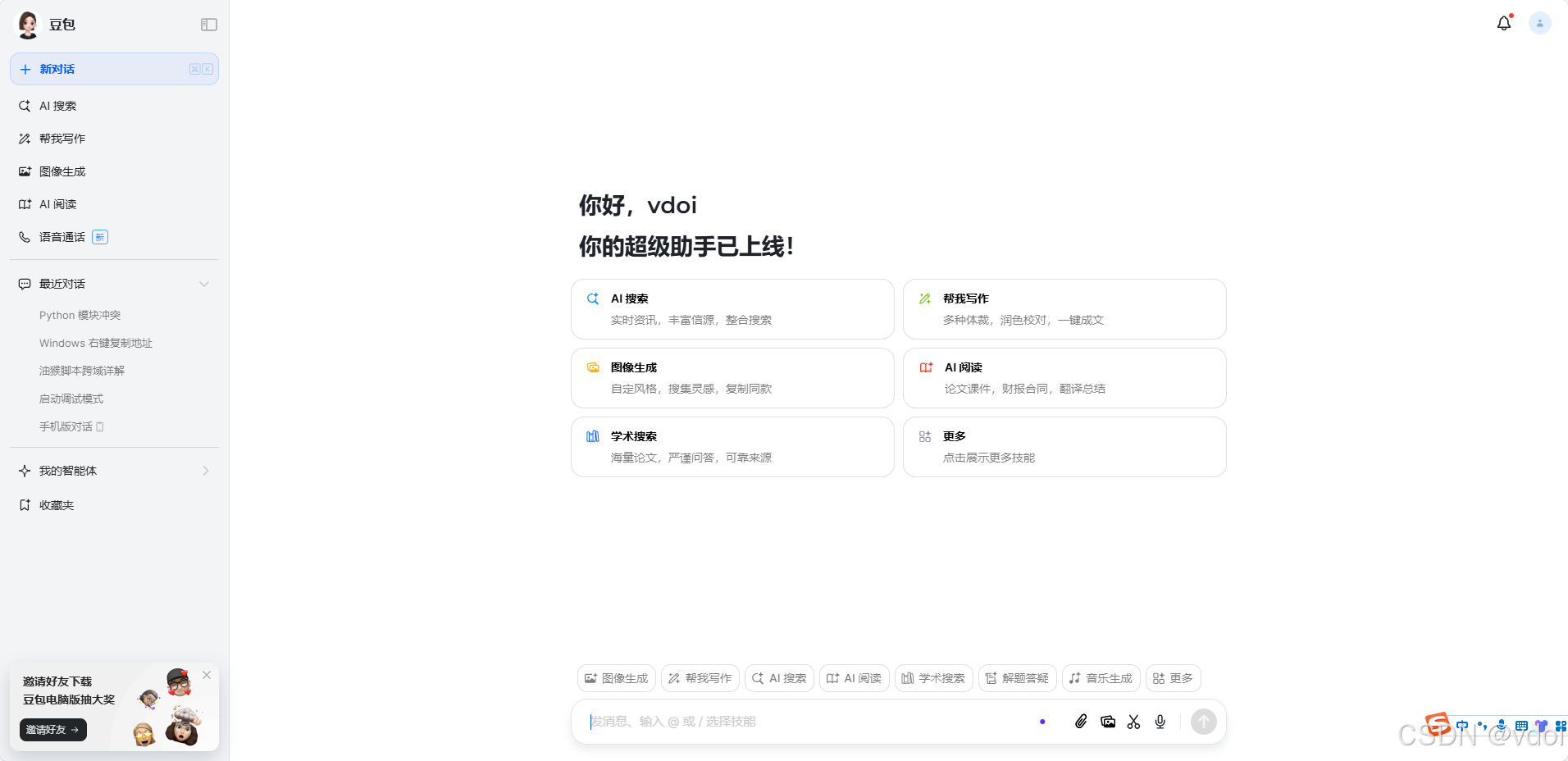Select the 学术搜索 skill card
The width and height of the screenshot is (1568, 761).
[732, 447]
